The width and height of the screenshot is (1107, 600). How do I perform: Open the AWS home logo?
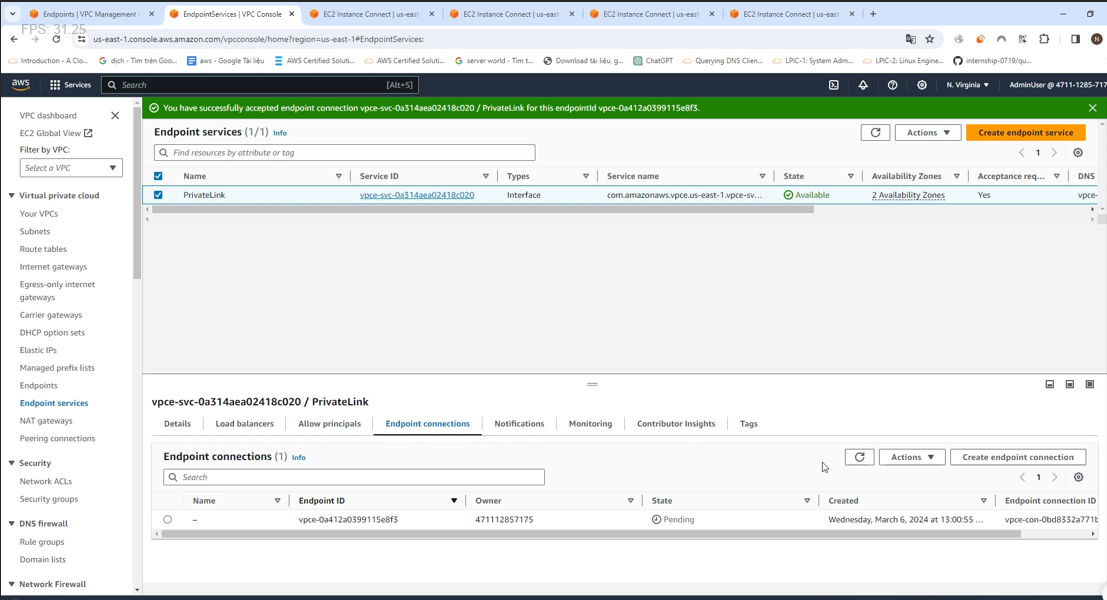click(20, 85)
